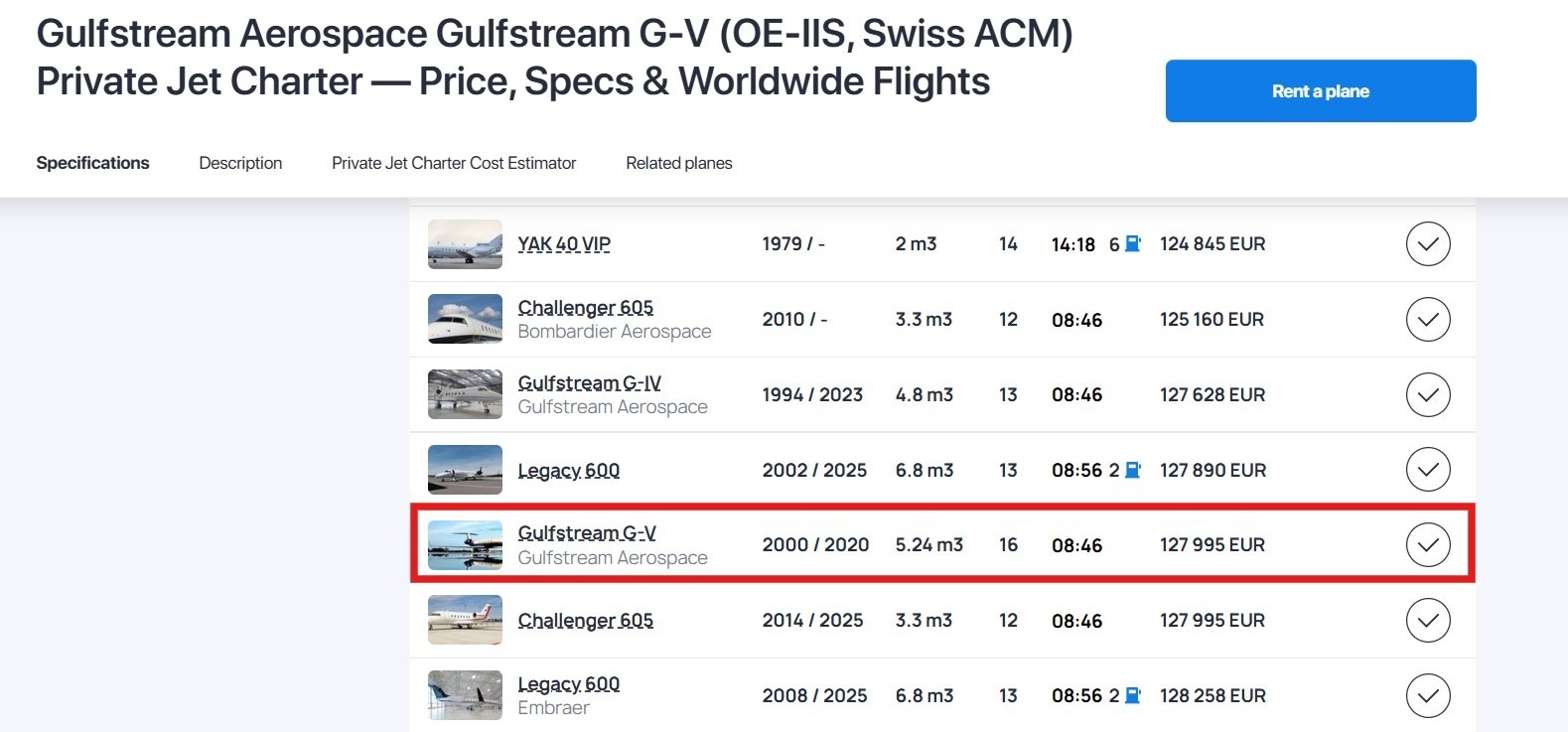Toggle checkmark for YAK 40 VIP row
1568x732 pixels.
coord(1427,244)
